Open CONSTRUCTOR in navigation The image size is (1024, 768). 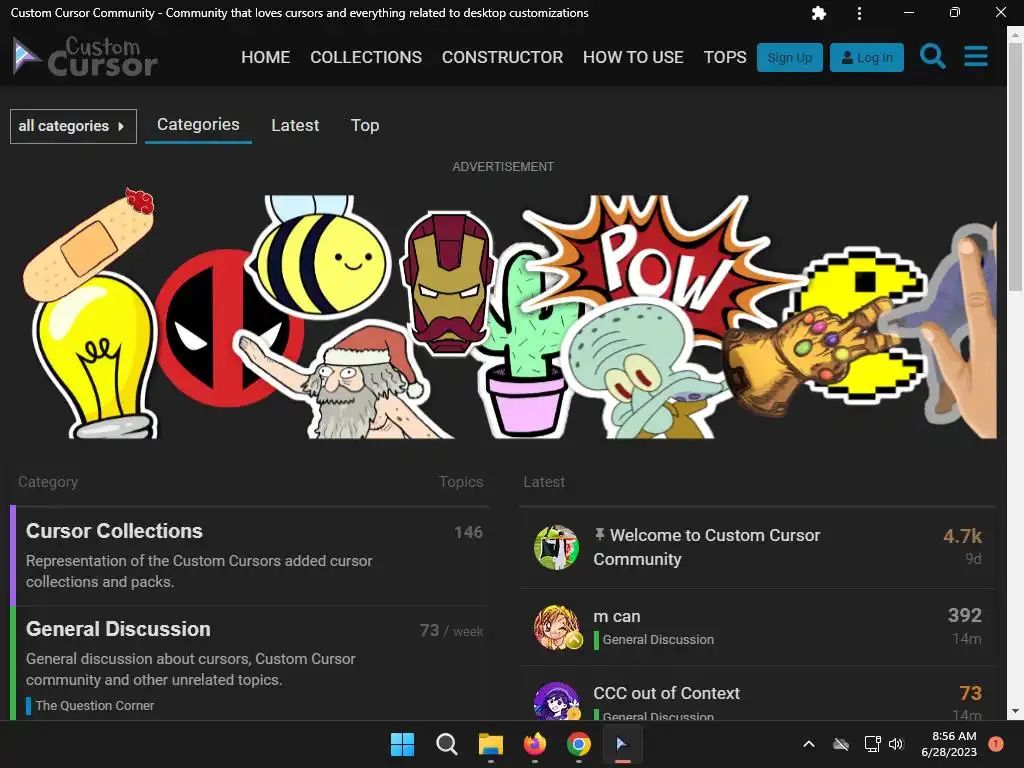click(502, 57)
